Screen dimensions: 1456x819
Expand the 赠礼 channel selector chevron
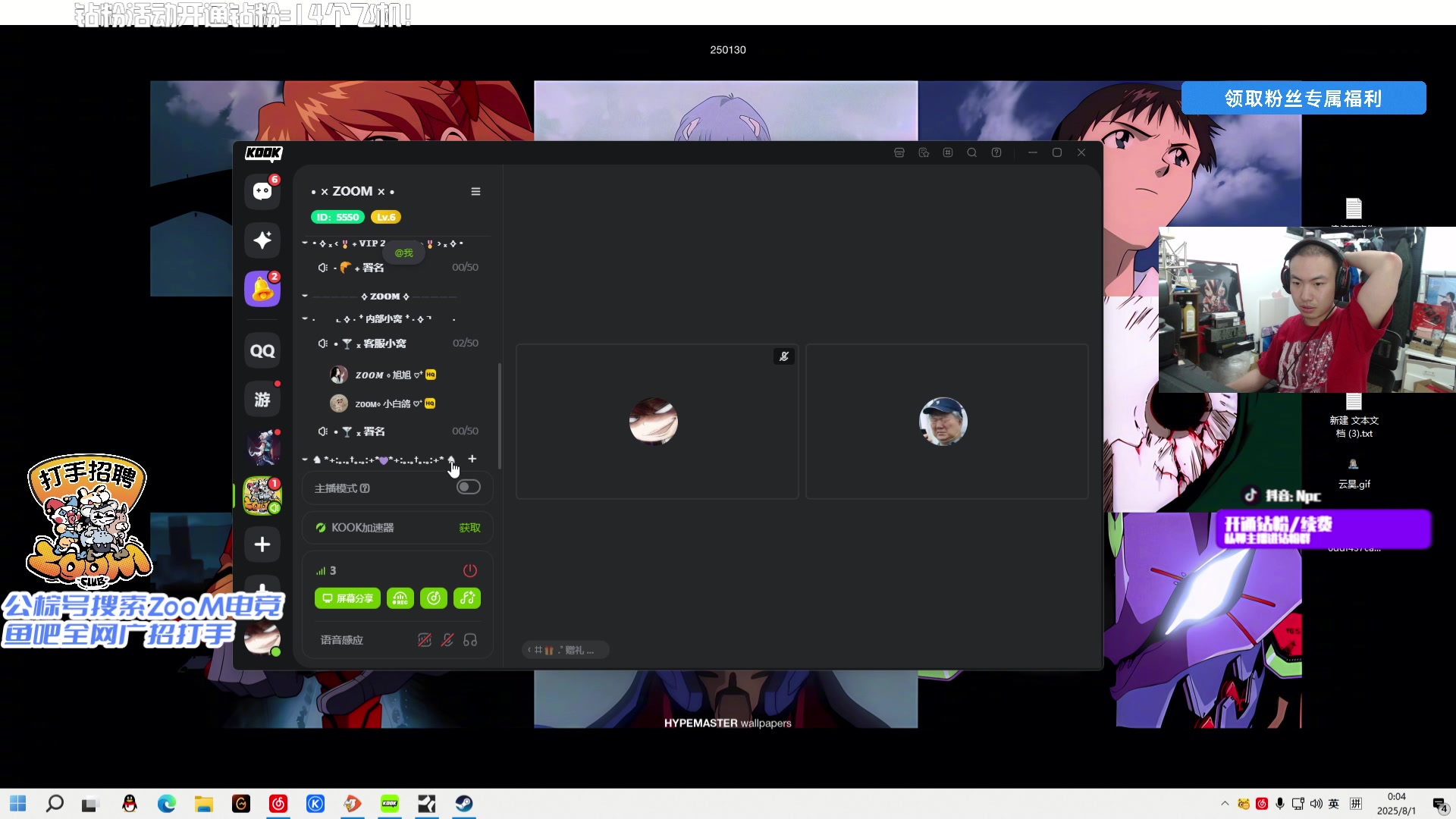coord(529,650)
